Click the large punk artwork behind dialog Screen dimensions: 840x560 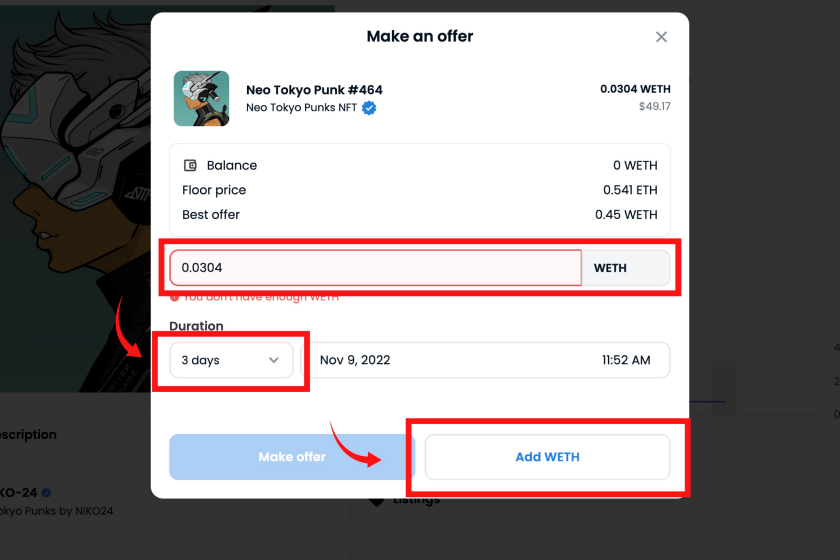(x=75, y=198)
